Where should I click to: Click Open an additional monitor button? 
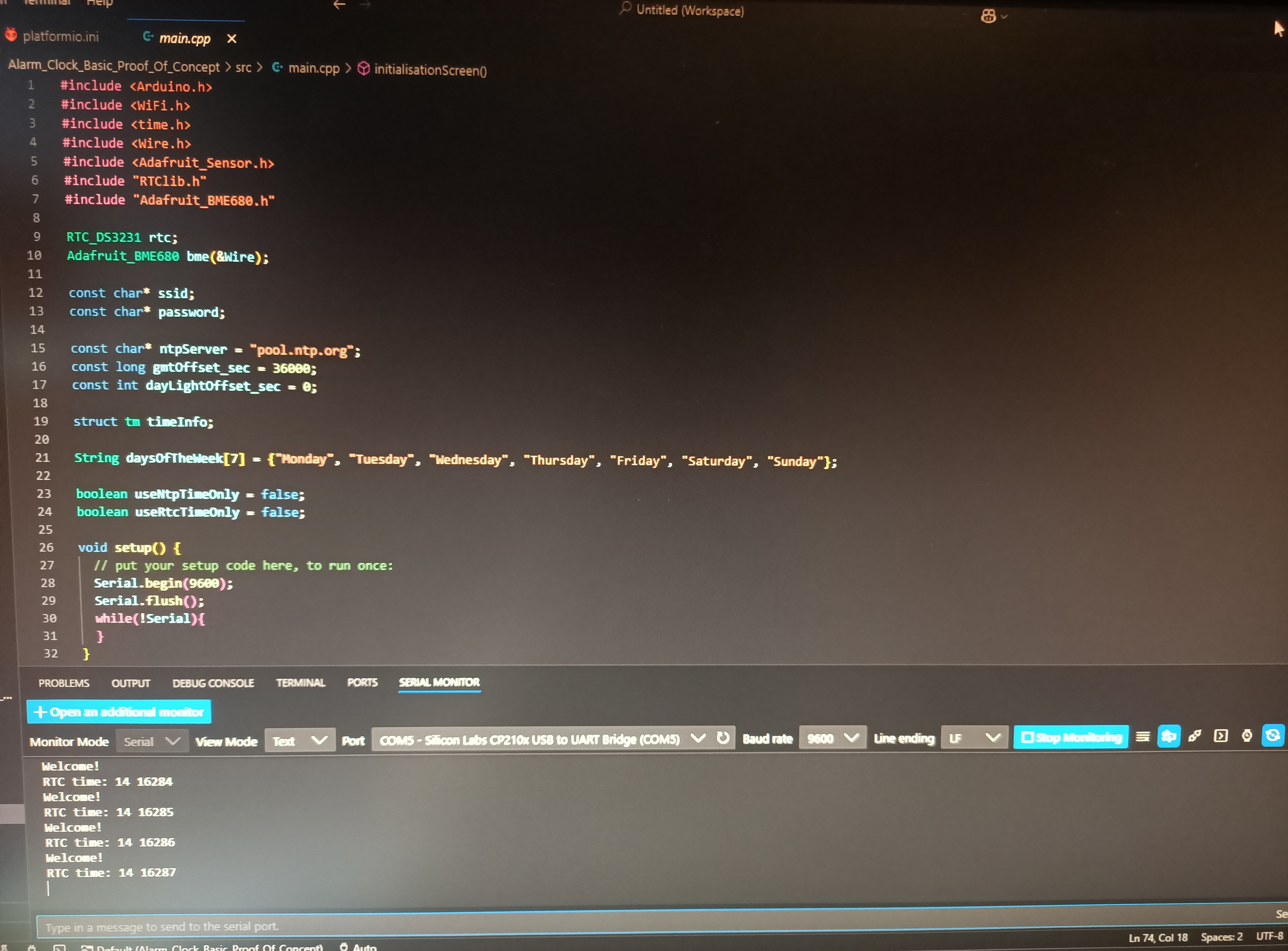click(119, 712)
